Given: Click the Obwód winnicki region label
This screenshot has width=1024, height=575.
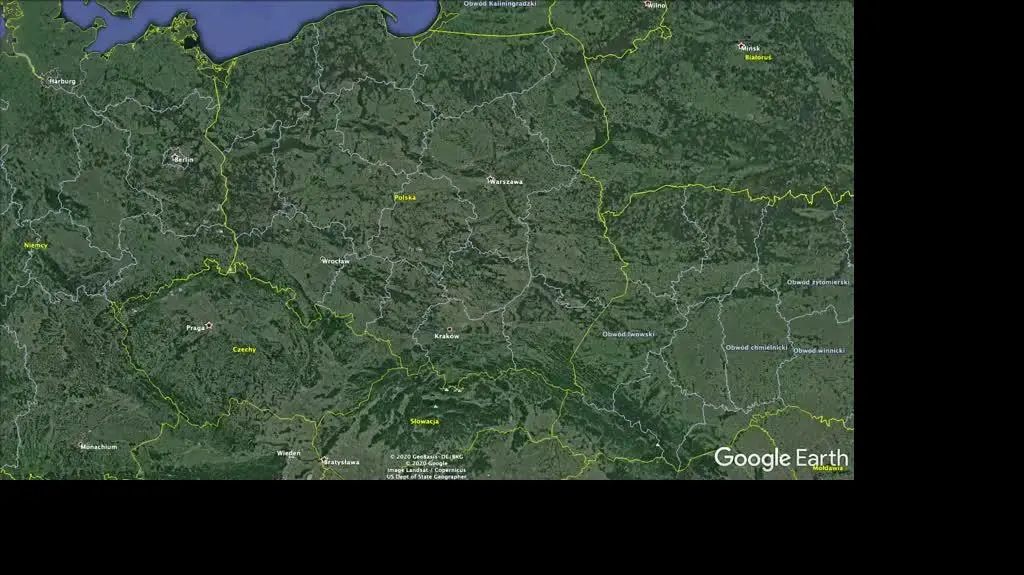Looking at the screenshot, I should click(x=819, y=352).
